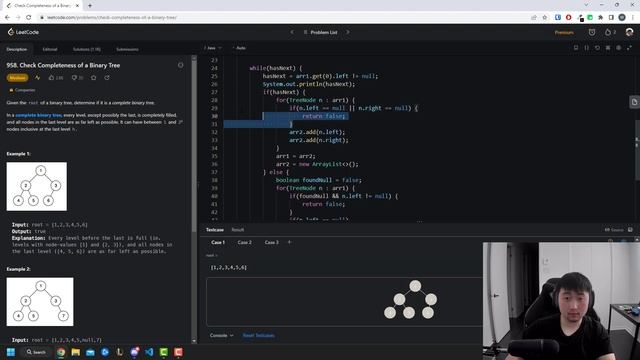This screenshot has width=640, height=360.
Task: Switch to the Description tab
Action: [x=16, y=49]
